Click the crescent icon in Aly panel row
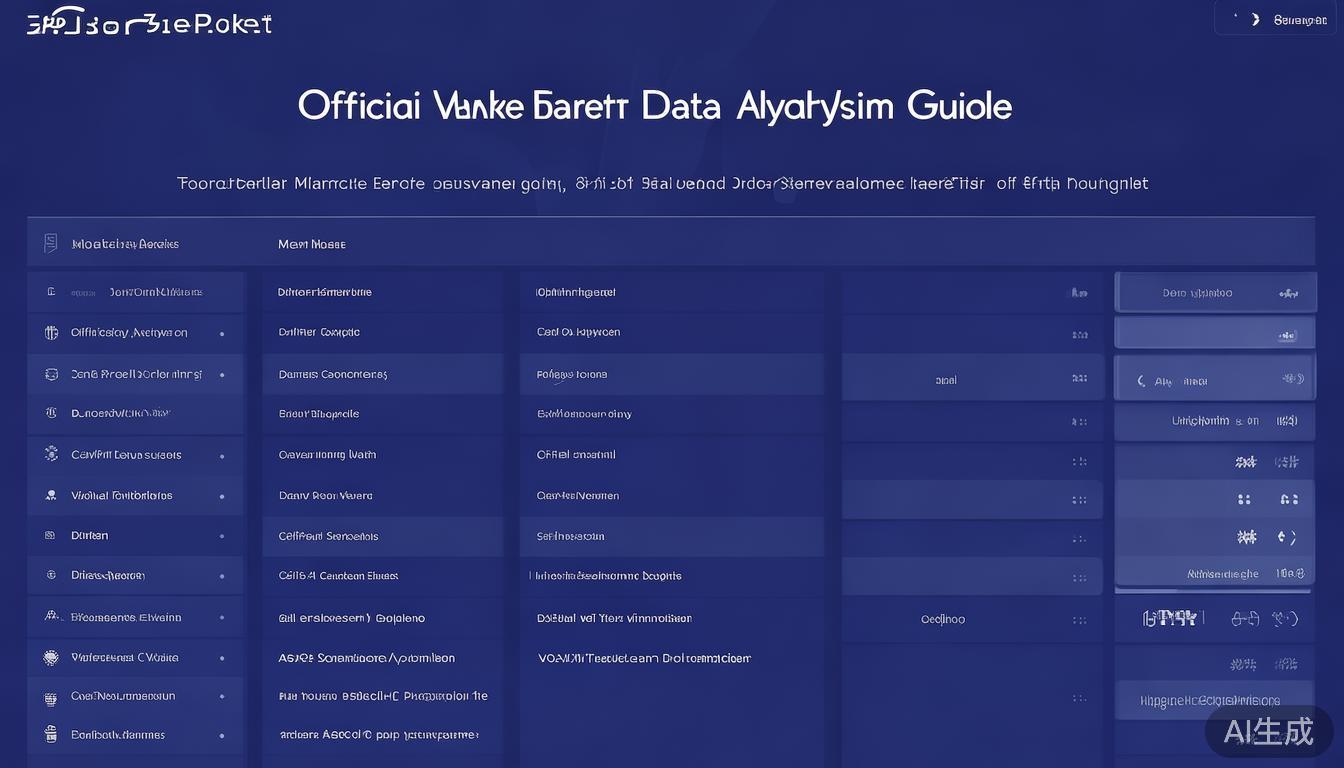 point(1141,381)
